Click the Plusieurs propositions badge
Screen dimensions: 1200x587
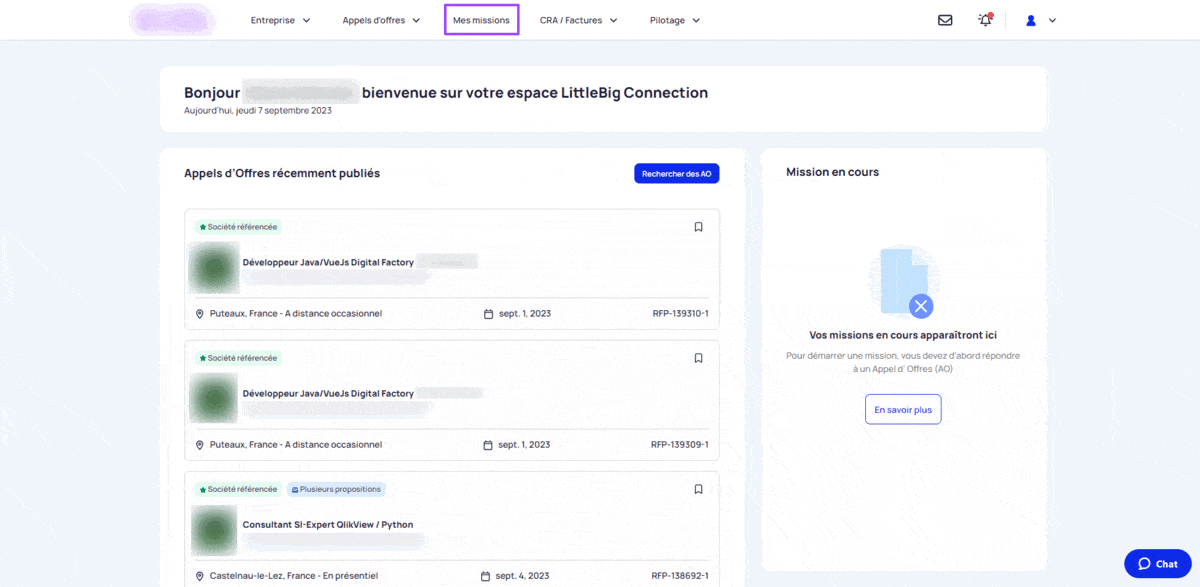(x=336, y=489)
